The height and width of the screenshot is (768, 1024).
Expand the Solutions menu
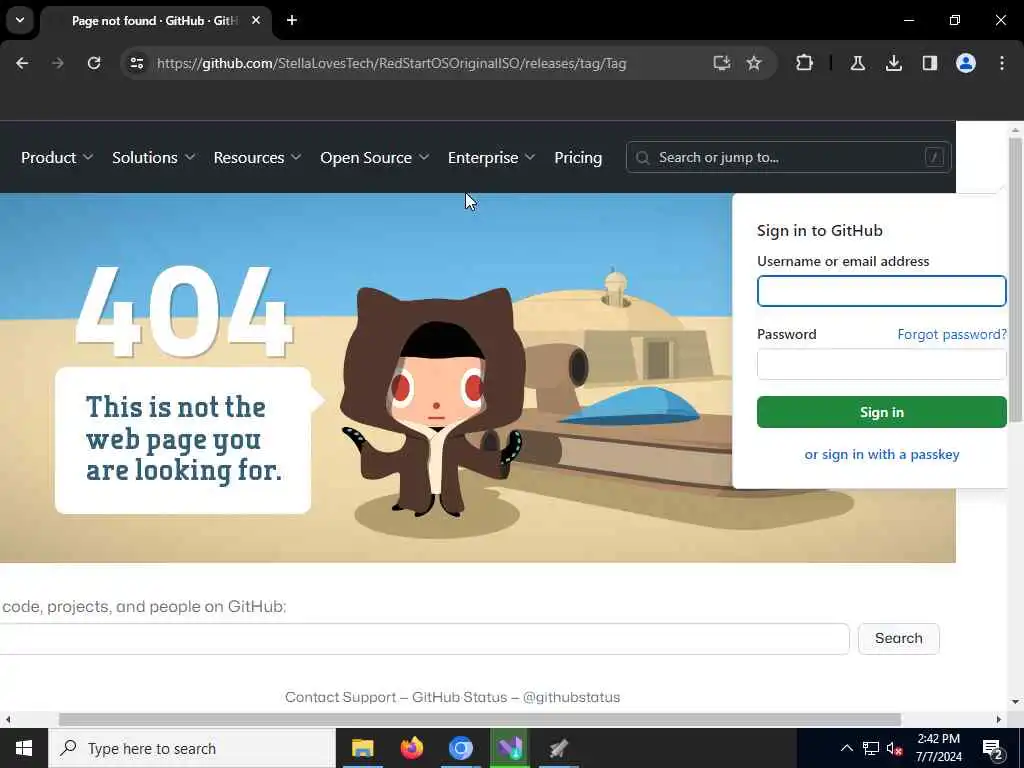point(153,157)
